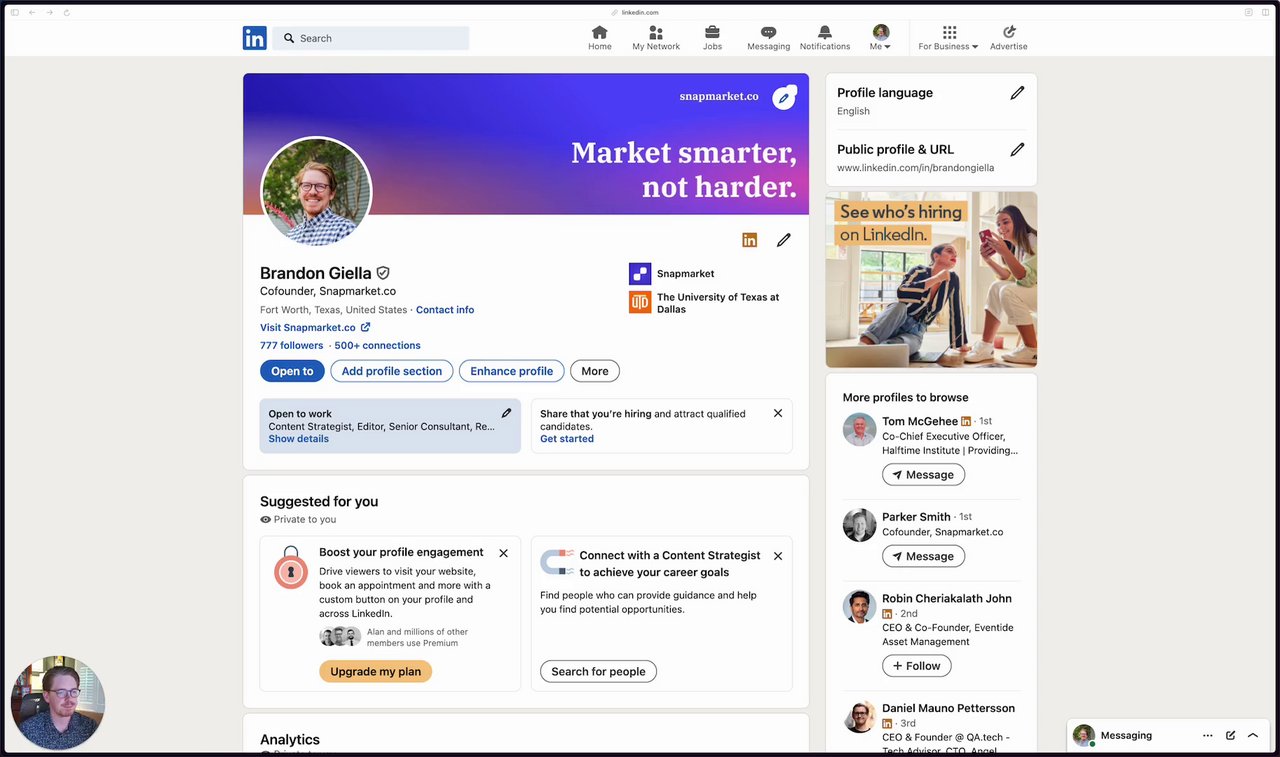Click the Fort Worth, Texas, United States location text

coord(334,310)
